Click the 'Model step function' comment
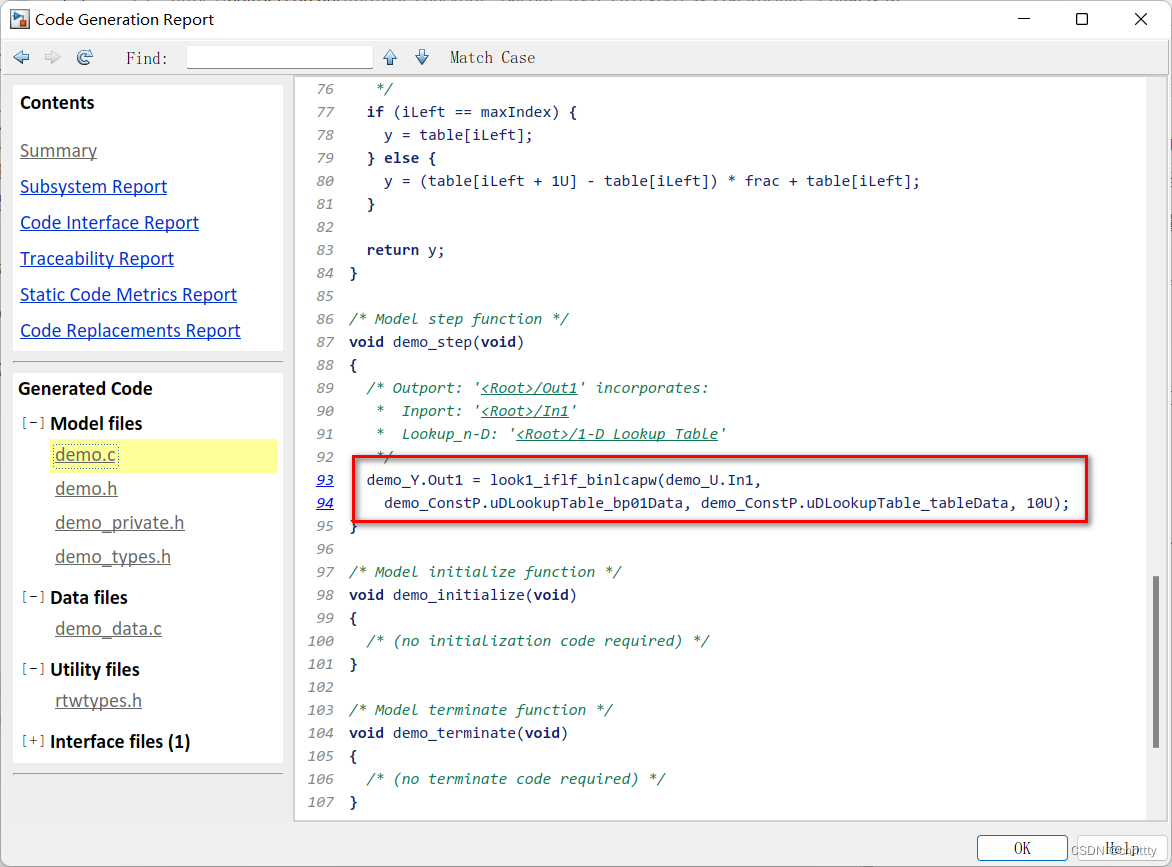Image resolution: width=1172 pixels, height=867 pixels. tap(458, 319)
